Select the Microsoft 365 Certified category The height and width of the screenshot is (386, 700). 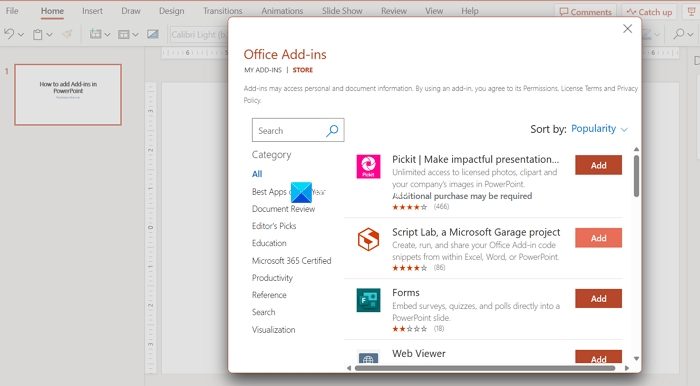coord(292,261)
